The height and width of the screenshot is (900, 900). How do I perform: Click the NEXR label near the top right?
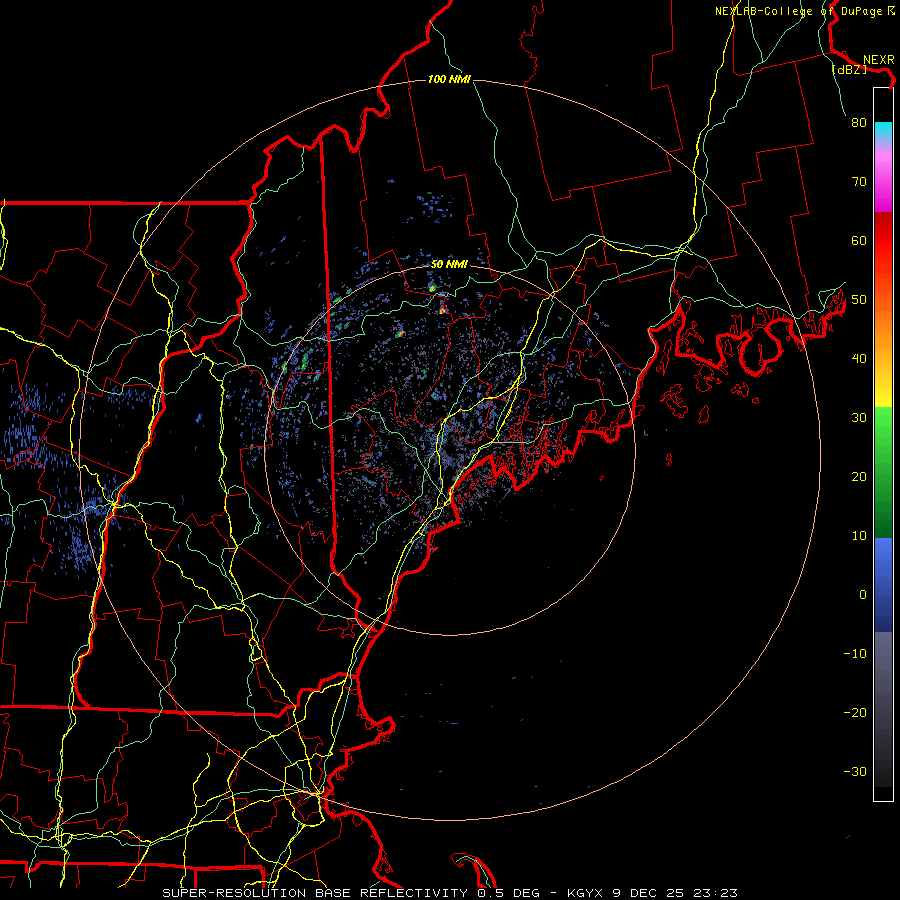pos(879,60)
